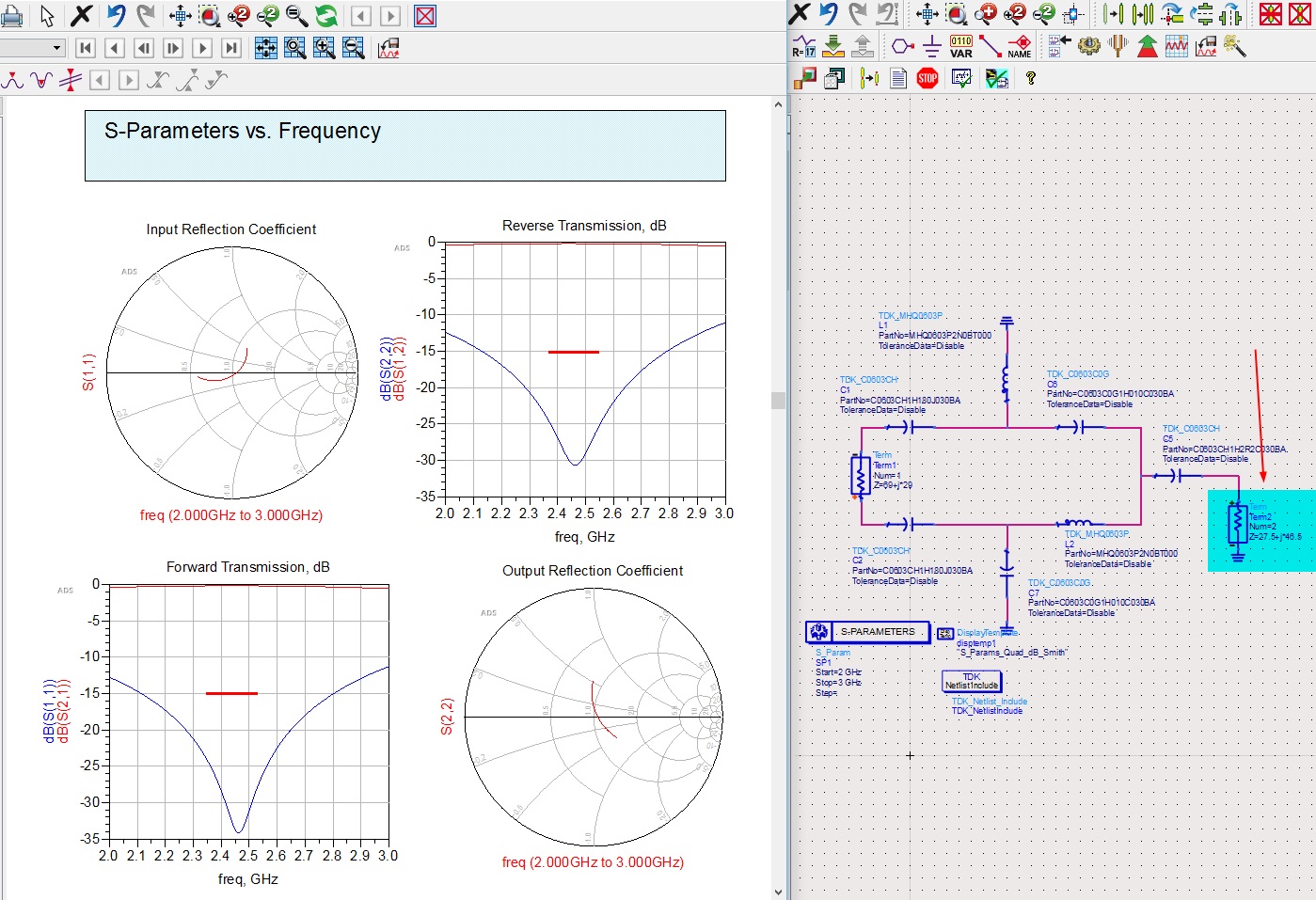Click the 'S-Parameters vs. Frequency' title box
The height and width of the screenshot is (900, 1316).
pyautogui.click(x=405, y=146)
